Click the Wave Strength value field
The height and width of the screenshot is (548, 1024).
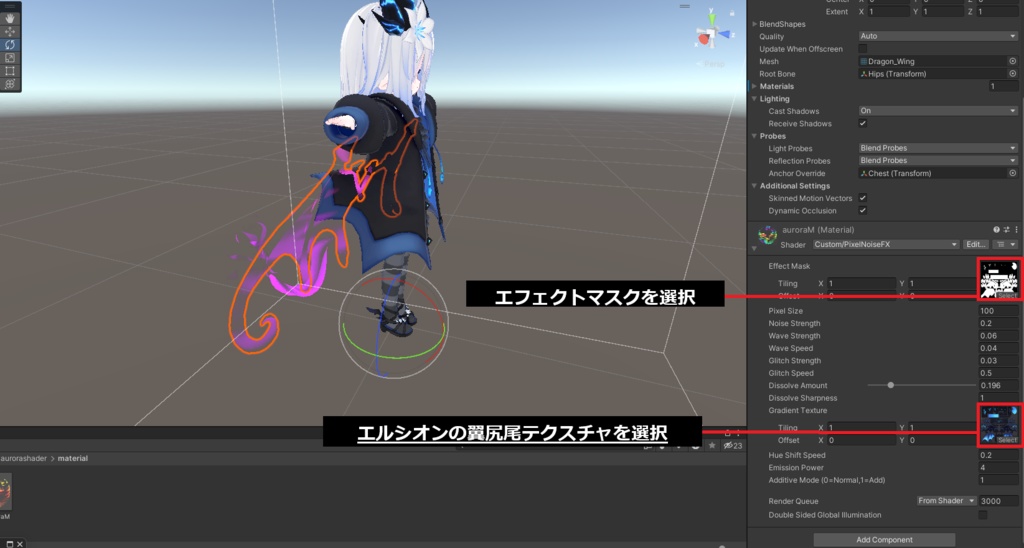998,336
